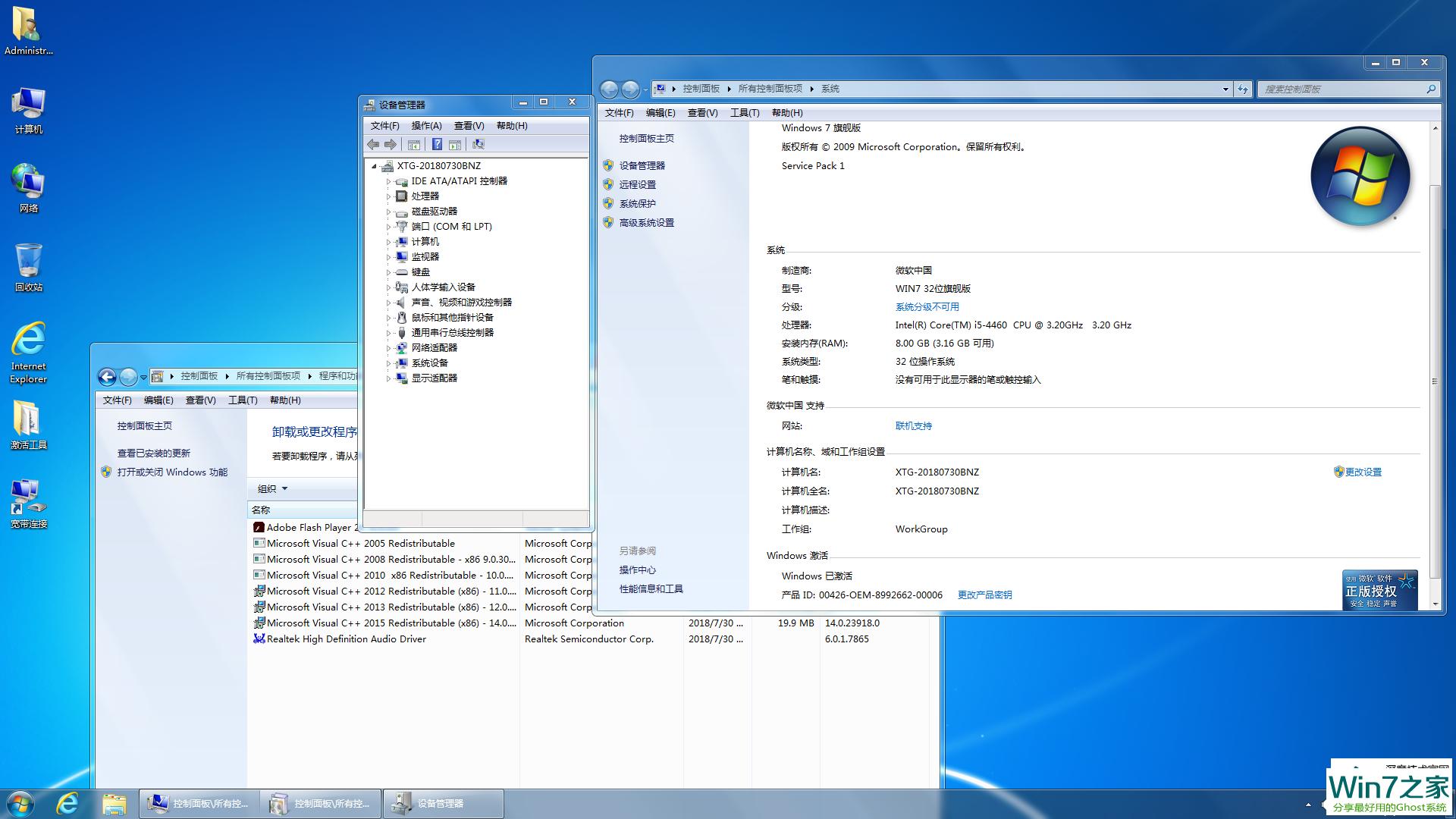Open the Administrator folder desktop icon
The image size is (1456, 819).
tap(28, 32)
